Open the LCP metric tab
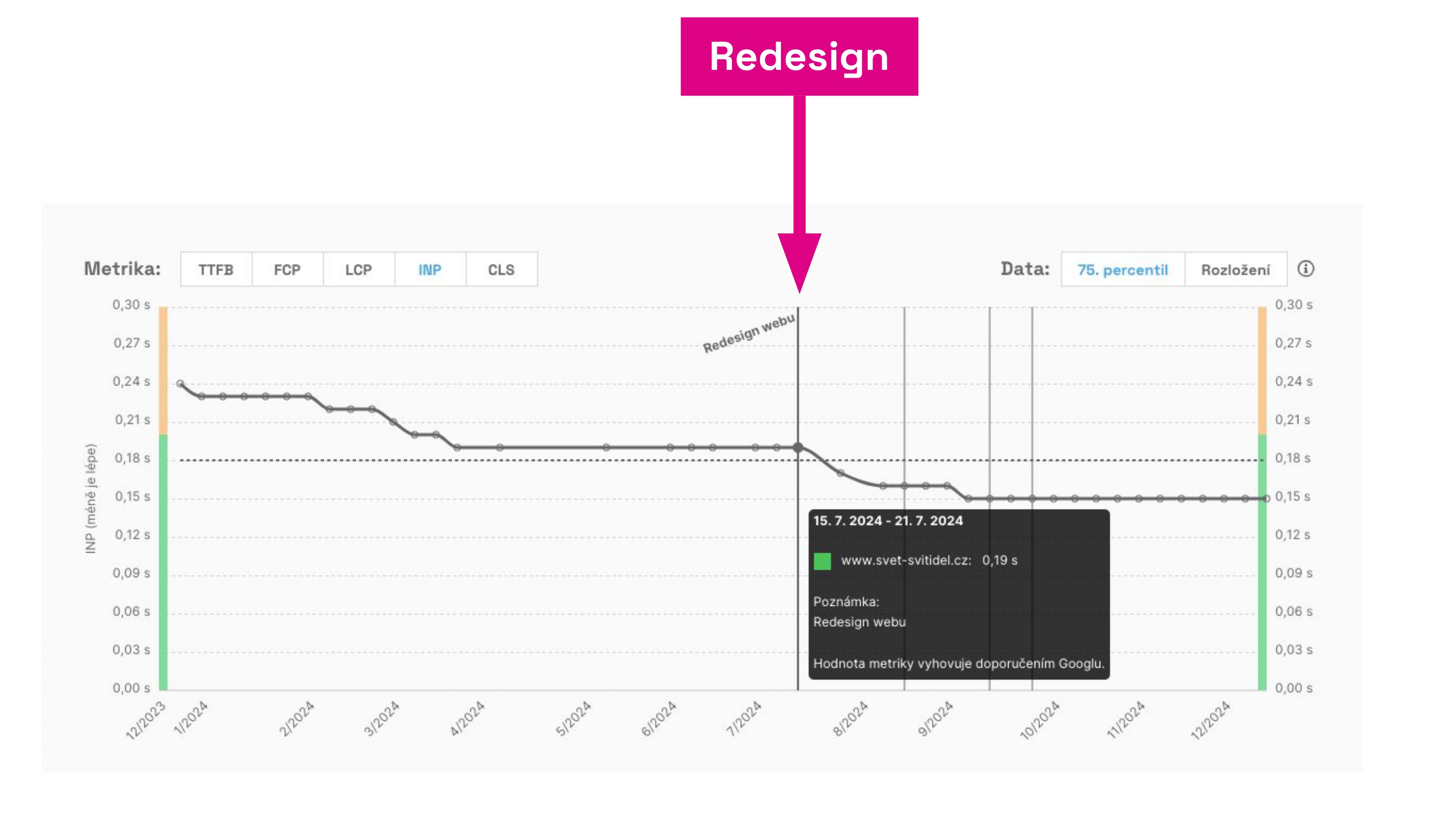The height and width of the screenshot is (819, 1456). coord(358,270)
